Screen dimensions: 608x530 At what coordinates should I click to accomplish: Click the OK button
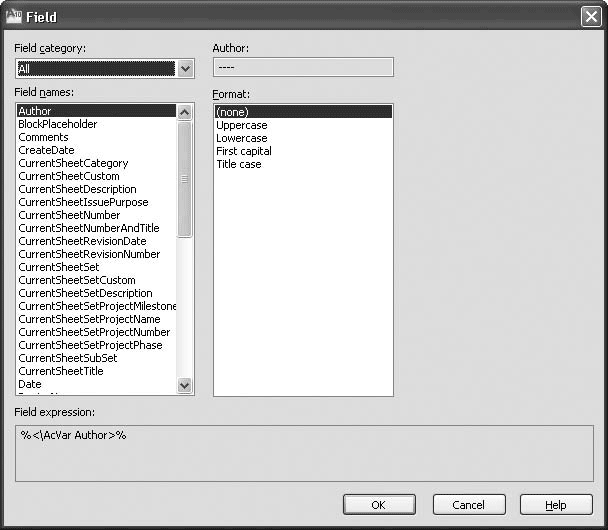coord(379,505)
